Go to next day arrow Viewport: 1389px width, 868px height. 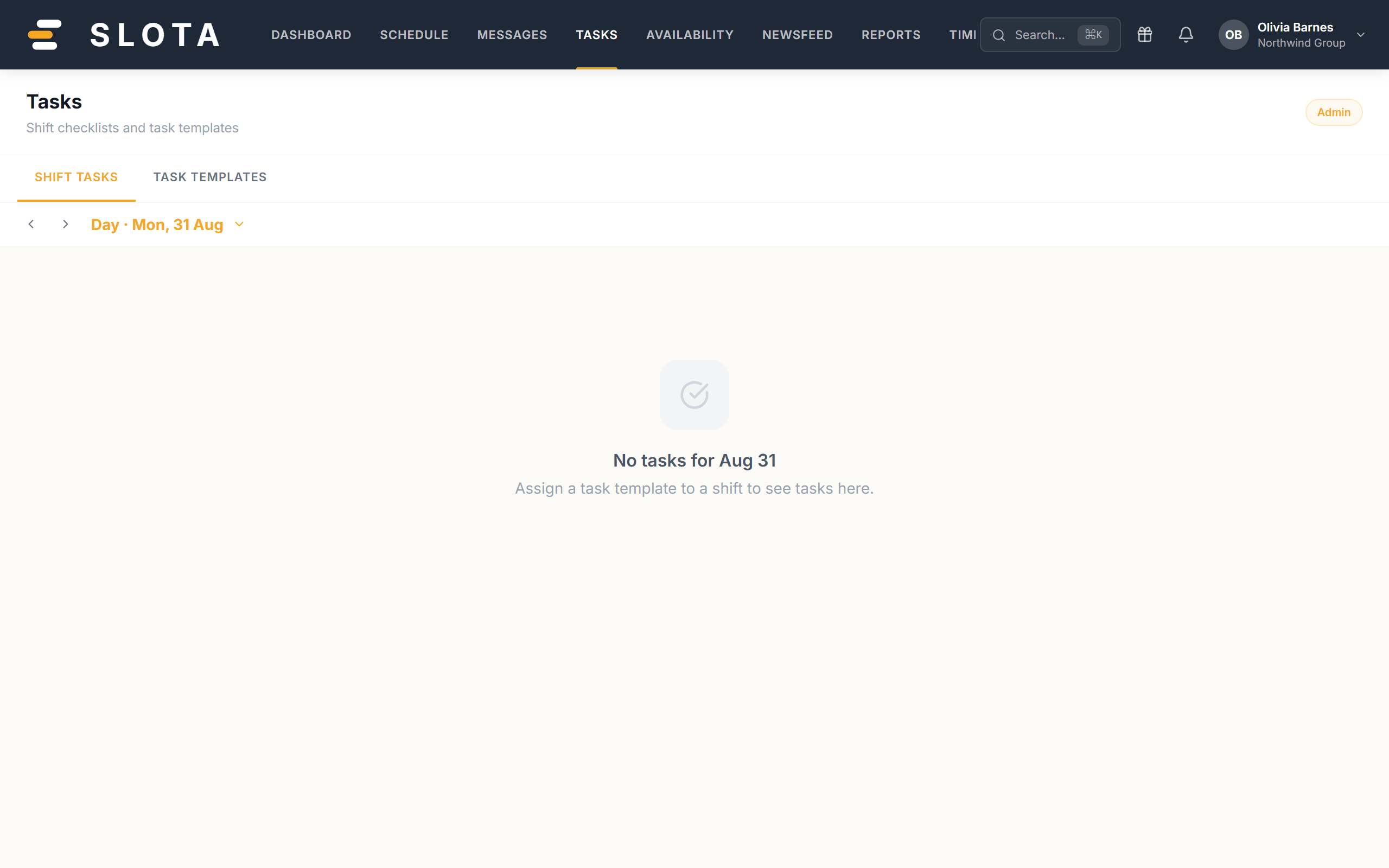66,225
